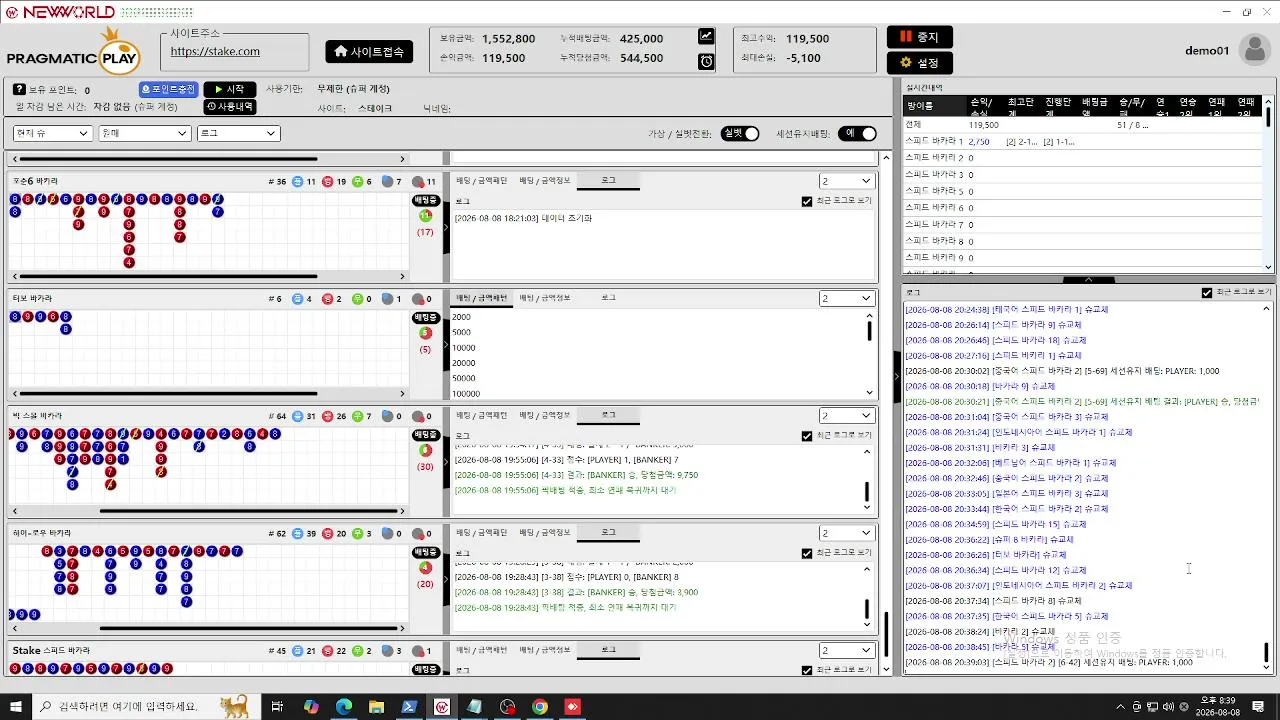Screen dimensions: 1280x720
Task: Open Task View from the taskbar
Action: [x=279, y=706]
